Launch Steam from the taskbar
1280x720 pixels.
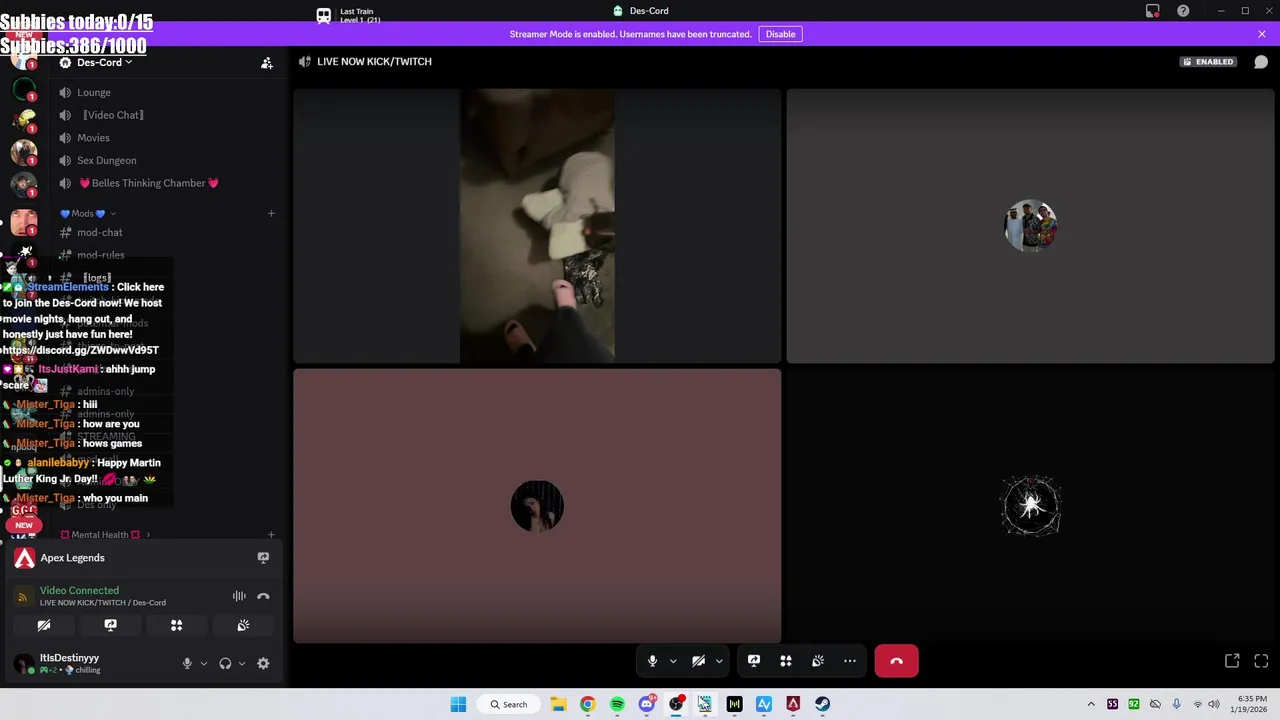pos(822,704)
